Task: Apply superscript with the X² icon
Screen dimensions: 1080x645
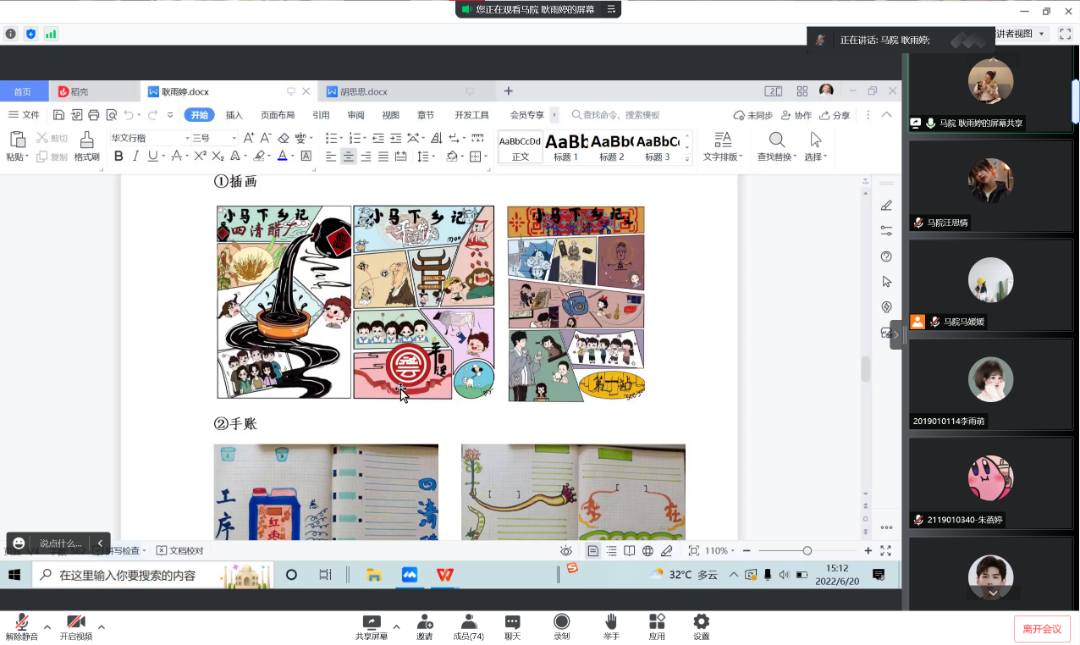Action: pyautogui.click(x=200, y=156)
